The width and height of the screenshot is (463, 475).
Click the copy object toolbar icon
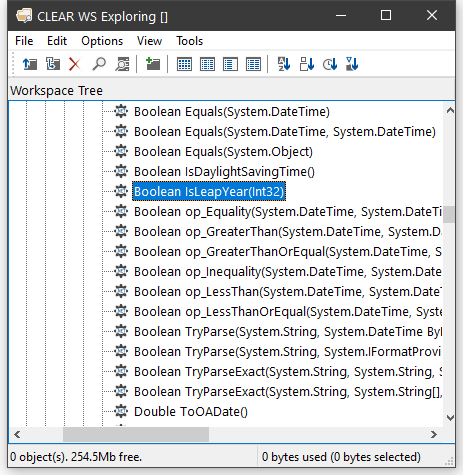[53, 64]
